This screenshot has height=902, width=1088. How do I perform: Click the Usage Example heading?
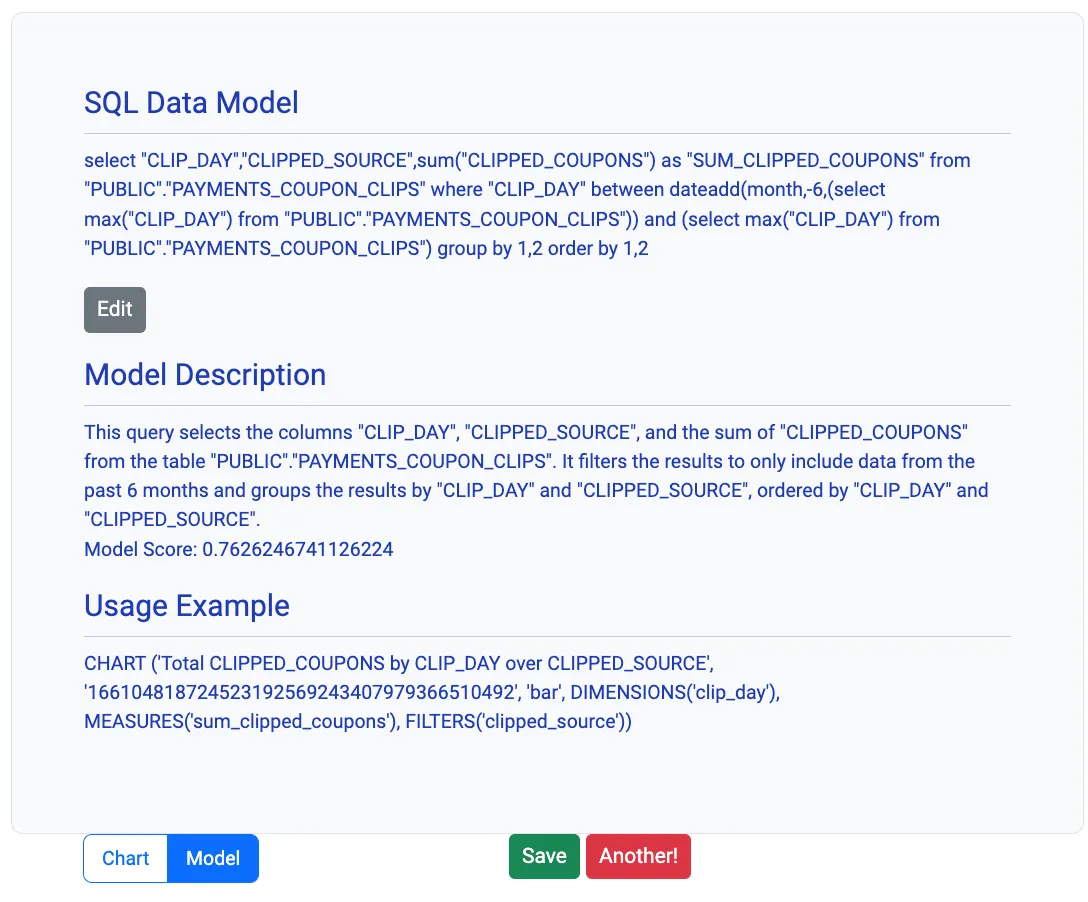(187, 605)
